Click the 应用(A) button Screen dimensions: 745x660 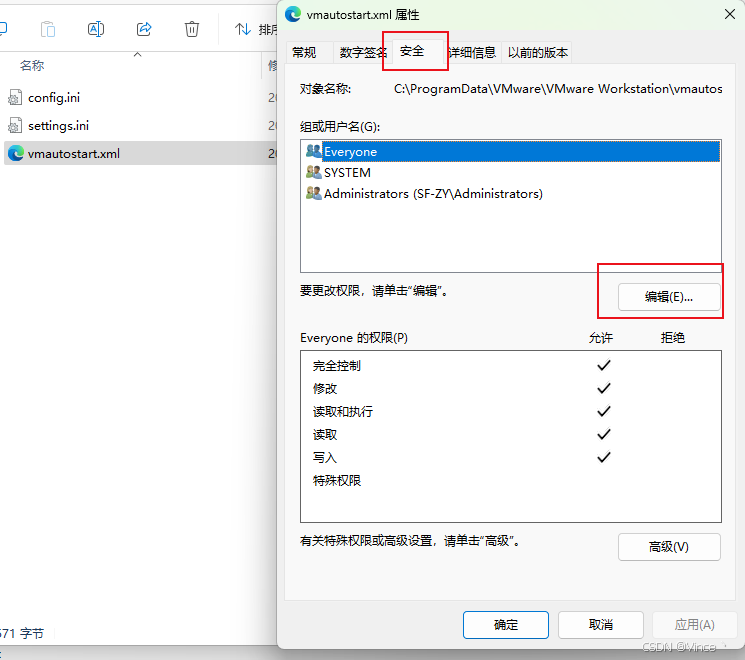point(694,624)
